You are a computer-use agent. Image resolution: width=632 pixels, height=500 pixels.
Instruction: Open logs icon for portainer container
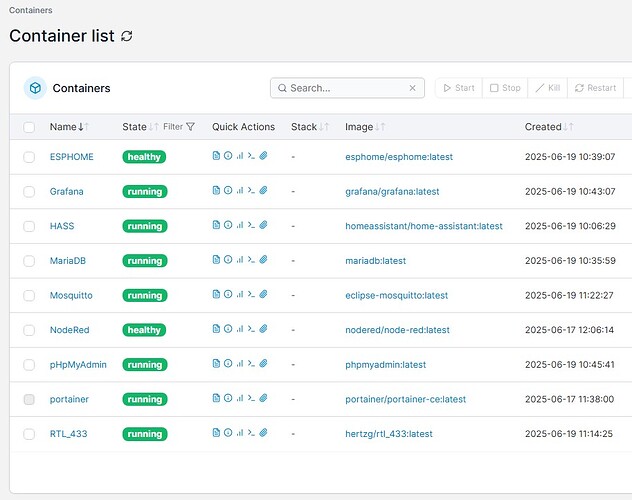coord(216,398)
